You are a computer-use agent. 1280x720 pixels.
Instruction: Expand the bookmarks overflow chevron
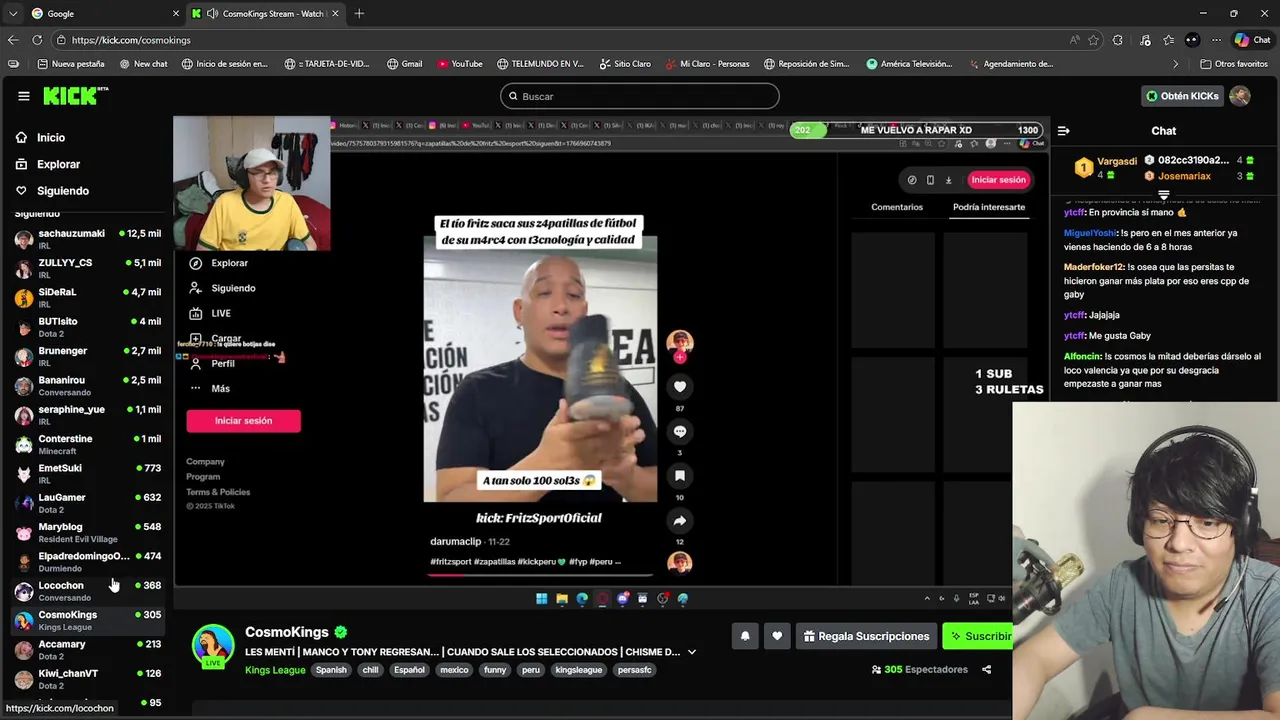[x=1175, y=64]
